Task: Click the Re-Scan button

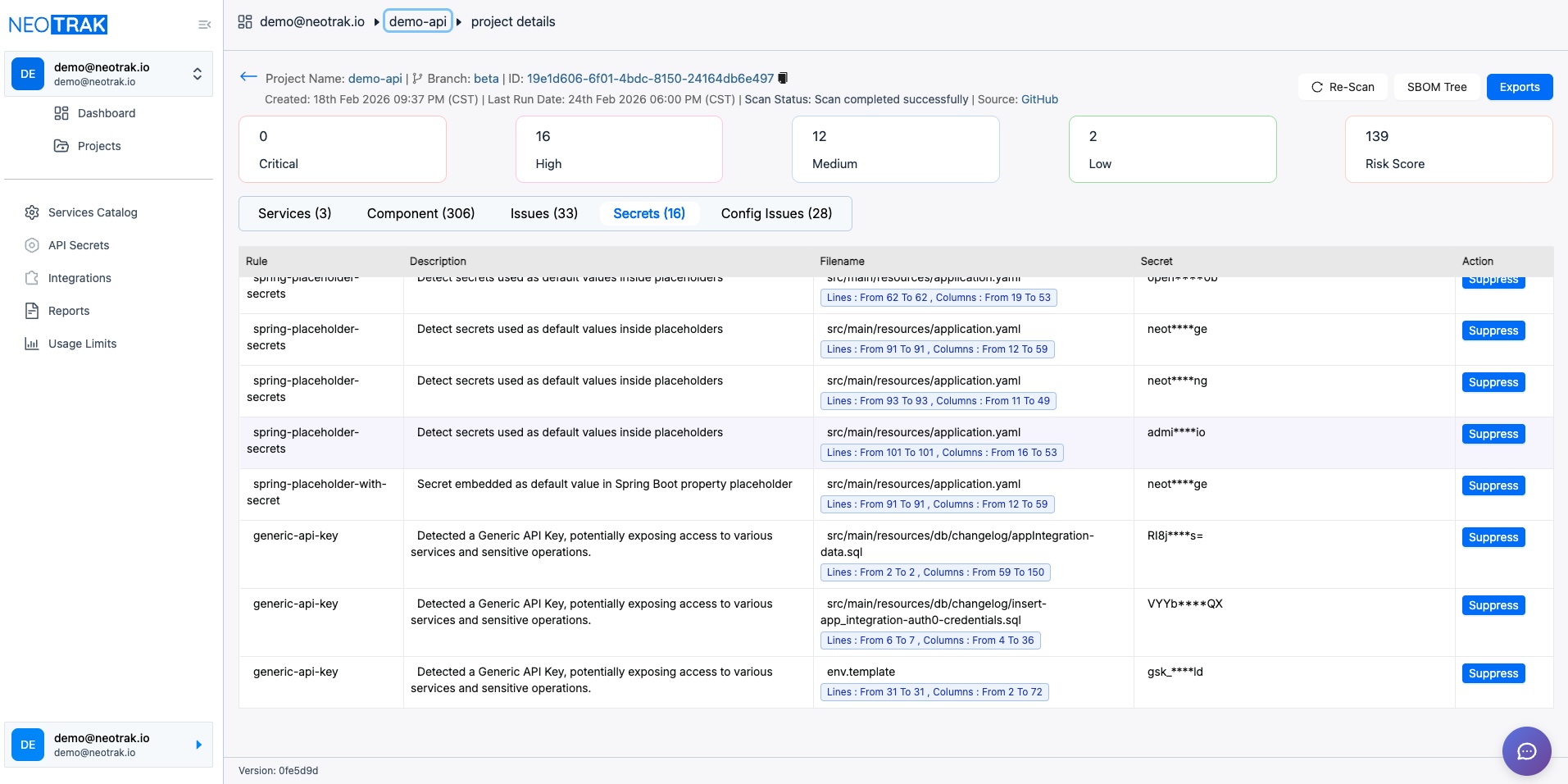Action: (x=1342, y=87)
